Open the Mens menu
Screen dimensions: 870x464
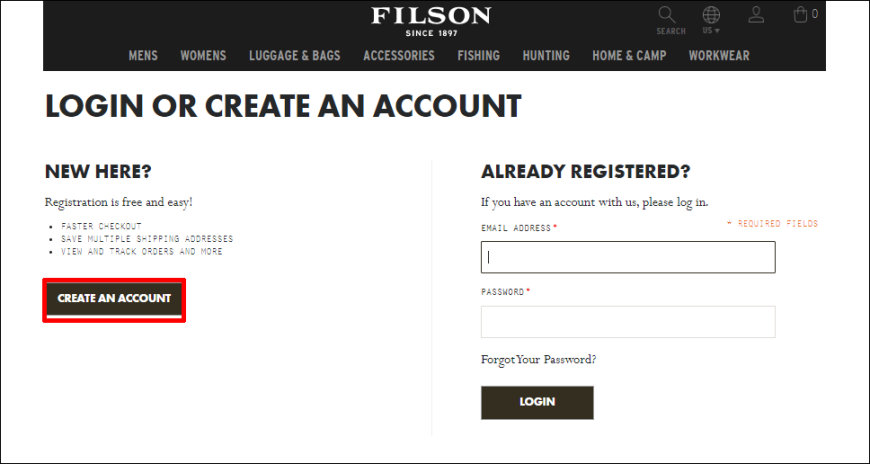143,56
